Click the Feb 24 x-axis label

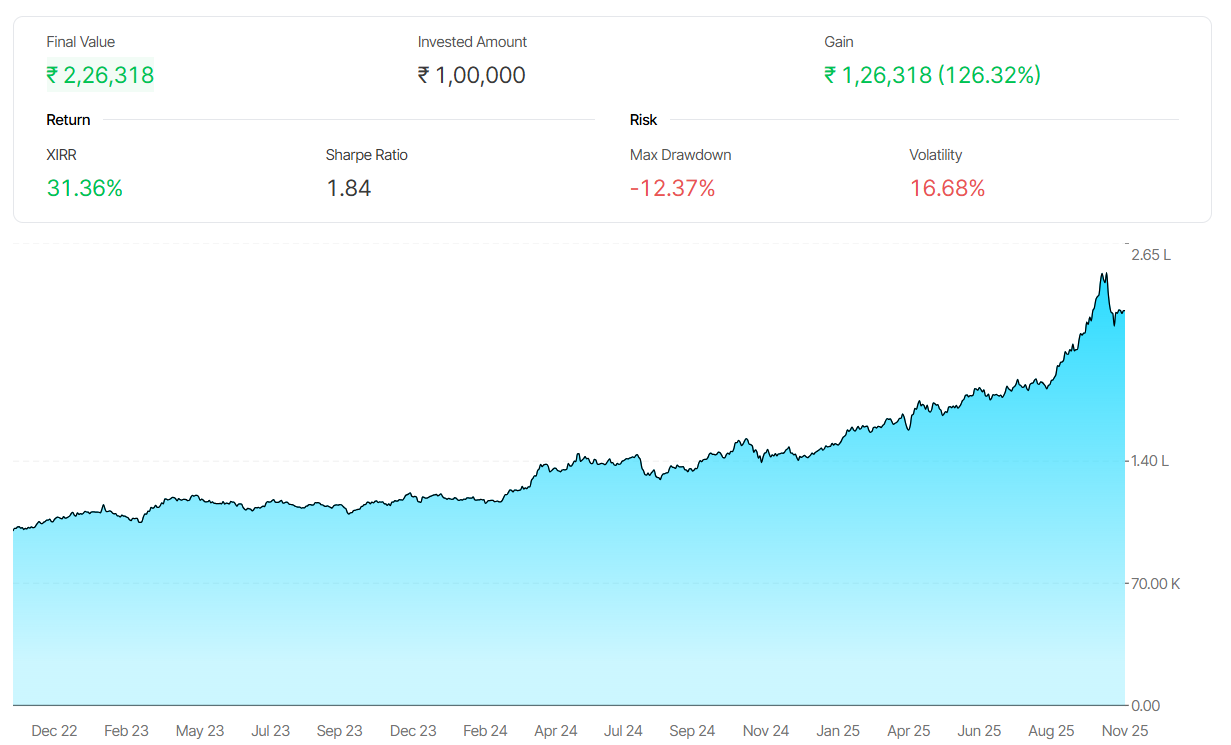(485, 731)
